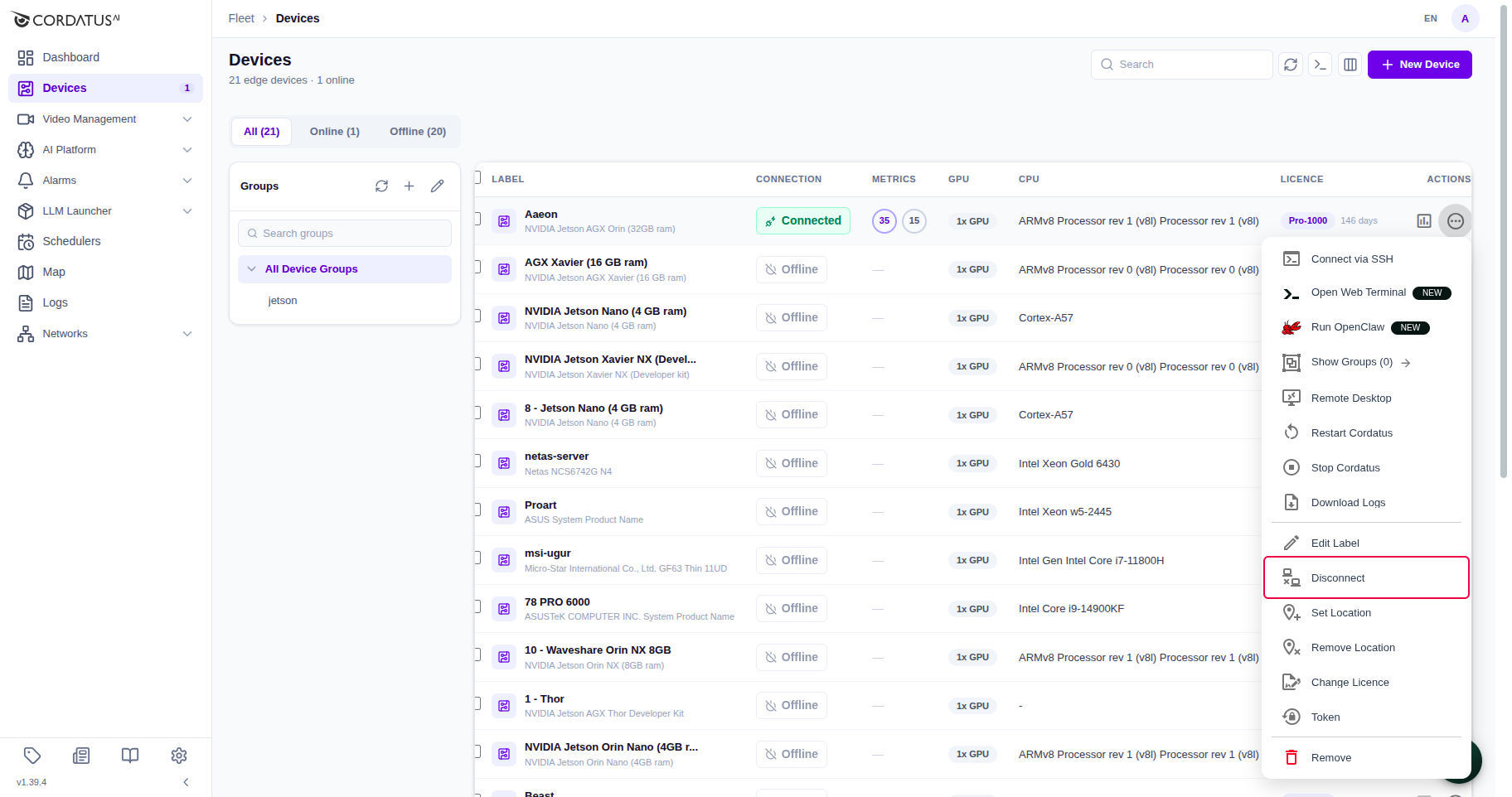Select the 8 - Jetson Nano checkbox

pyautogui.click(x=477, y=413)
